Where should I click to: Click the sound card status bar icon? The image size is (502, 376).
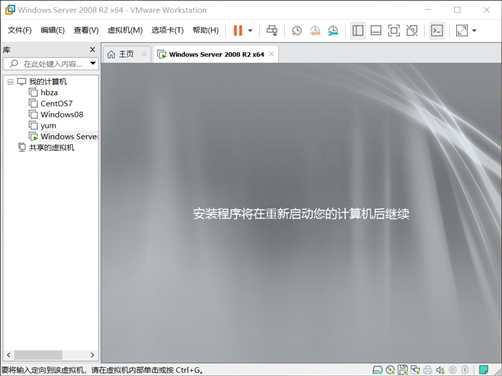click(440, 369)
